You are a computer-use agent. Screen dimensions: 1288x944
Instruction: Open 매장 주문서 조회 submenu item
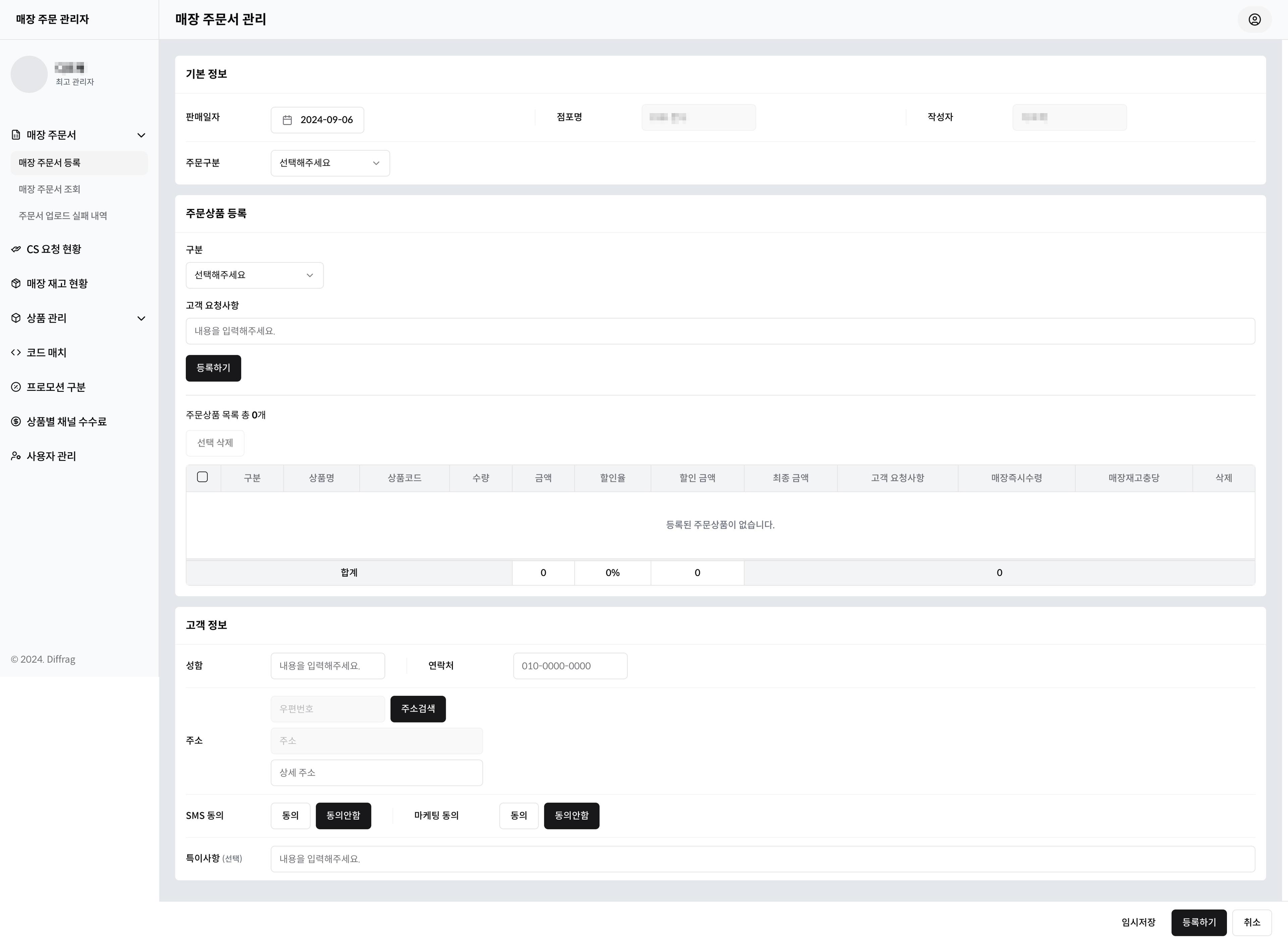[49, 189]
